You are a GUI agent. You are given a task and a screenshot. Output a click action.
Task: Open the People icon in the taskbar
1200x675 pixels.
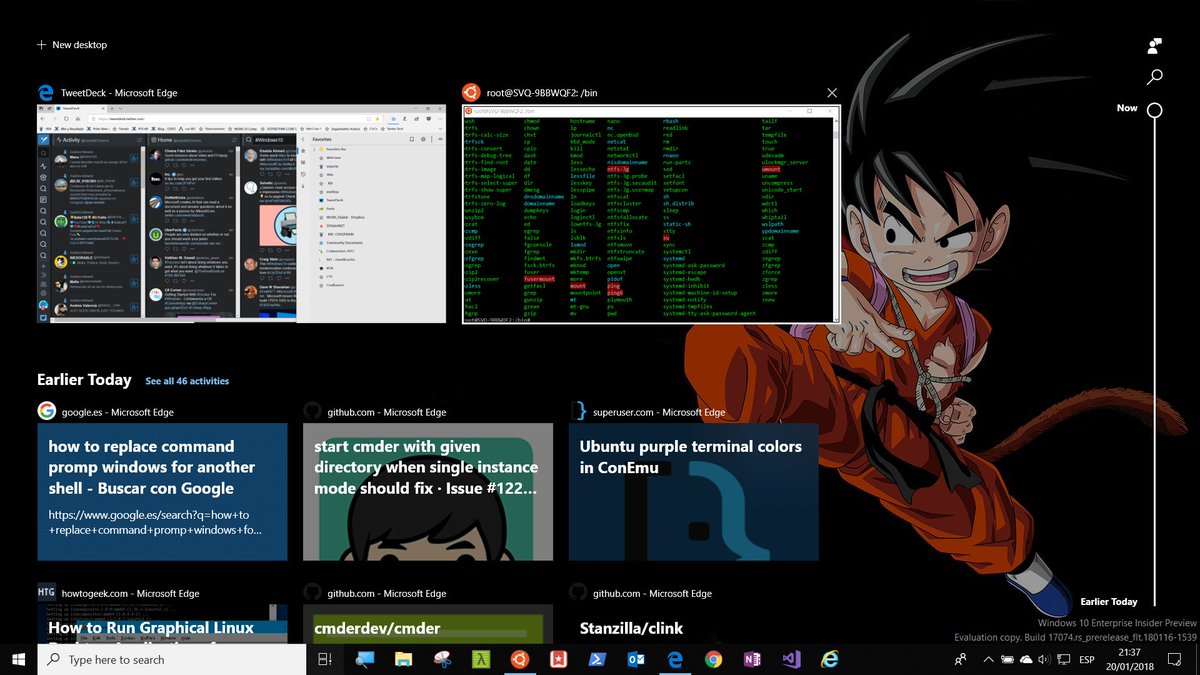[961, 660]
